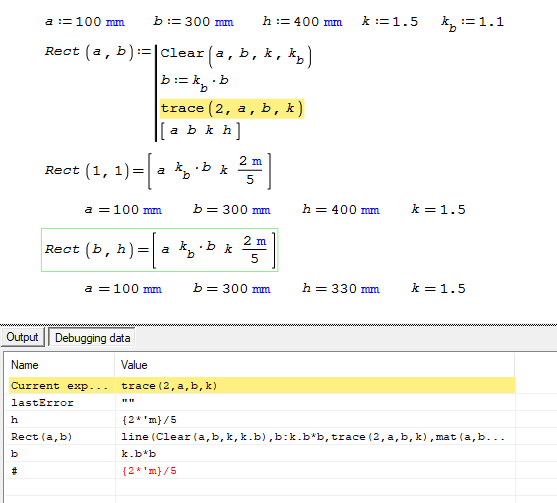Select the Current exp... debug row
The width and height of the screenshot is (557, 503).
[x=262, y=385]
